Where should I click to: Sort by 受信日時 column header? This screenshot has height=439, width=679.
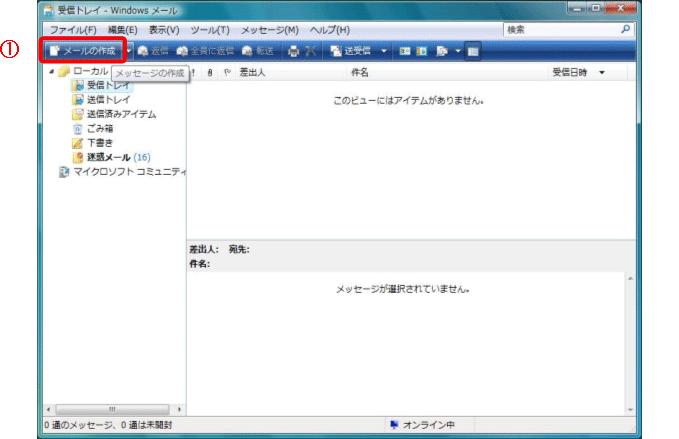pyautogui.click(x=570, y=73)
